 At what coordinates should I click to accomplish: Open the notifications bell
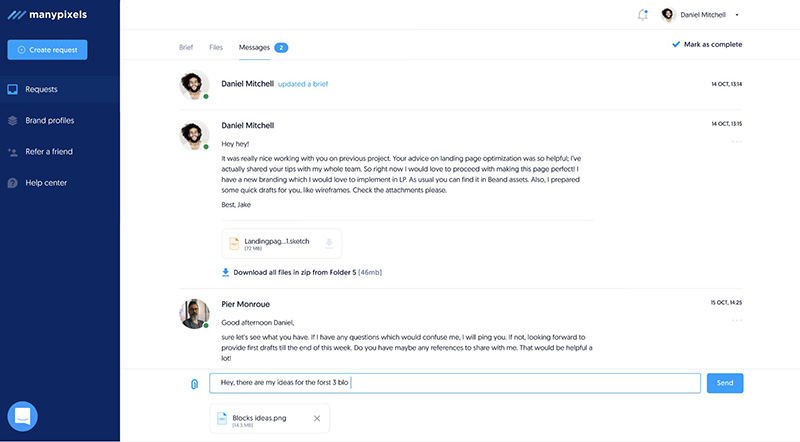click(642, 15)
